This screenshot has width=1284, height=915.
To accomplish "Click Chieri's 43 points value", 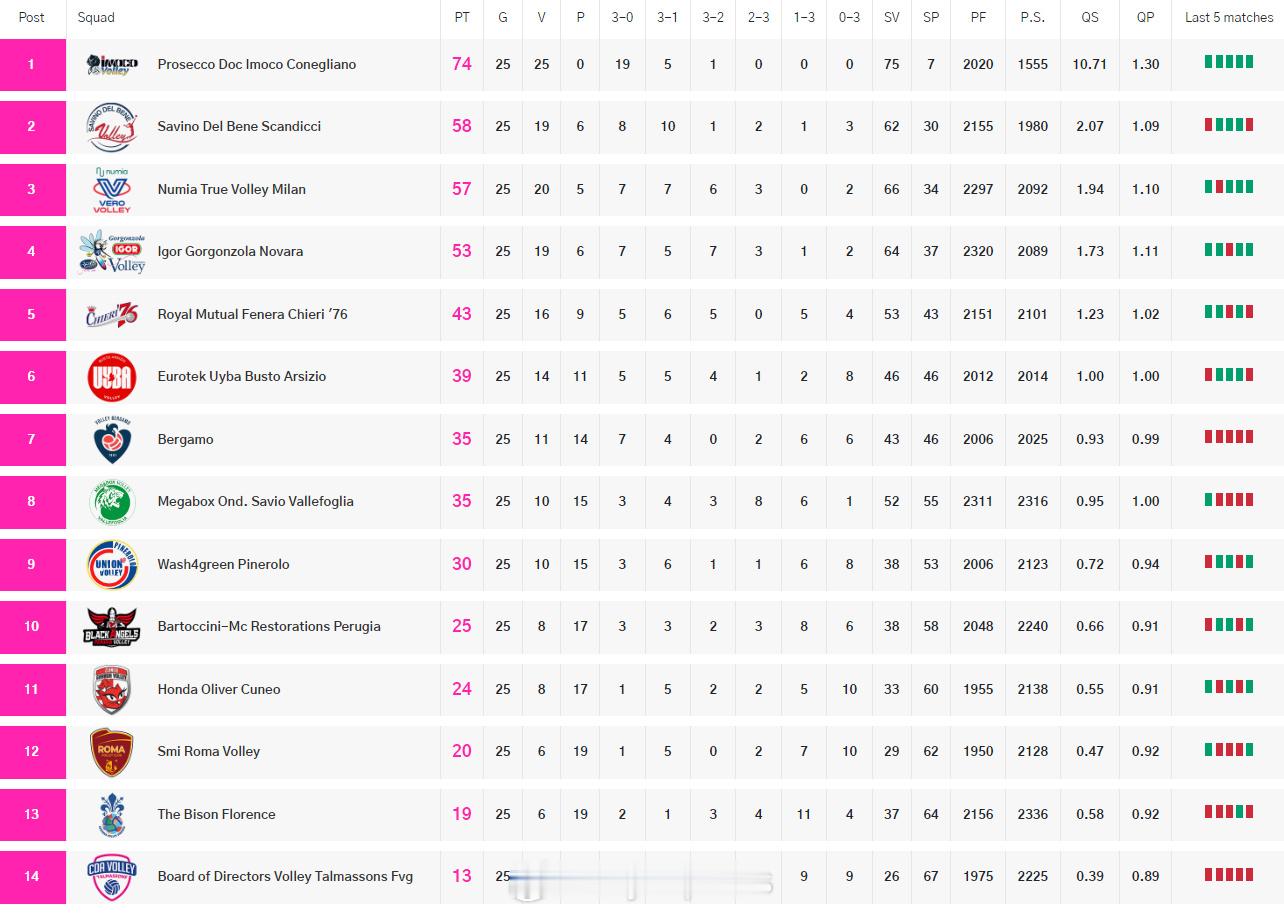I will [x=461, y=314].
